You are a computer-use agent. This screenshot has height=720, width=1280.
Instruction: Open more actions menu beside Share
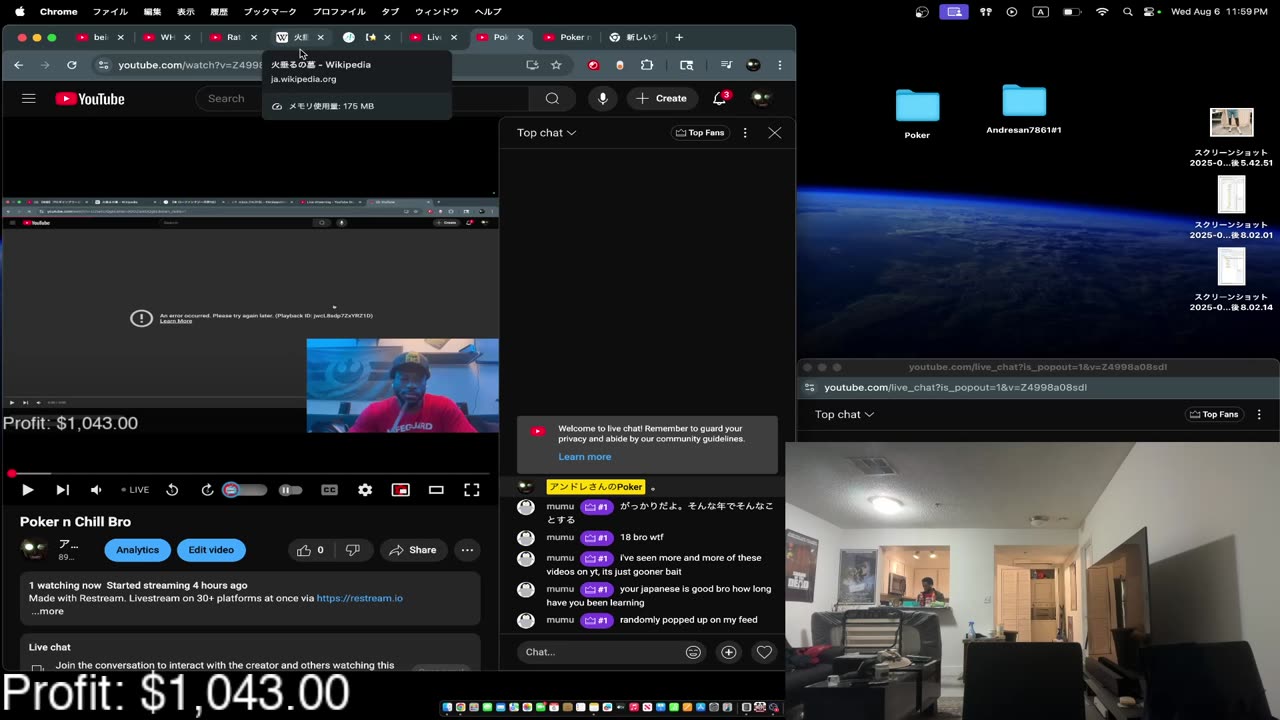(467, 550)
